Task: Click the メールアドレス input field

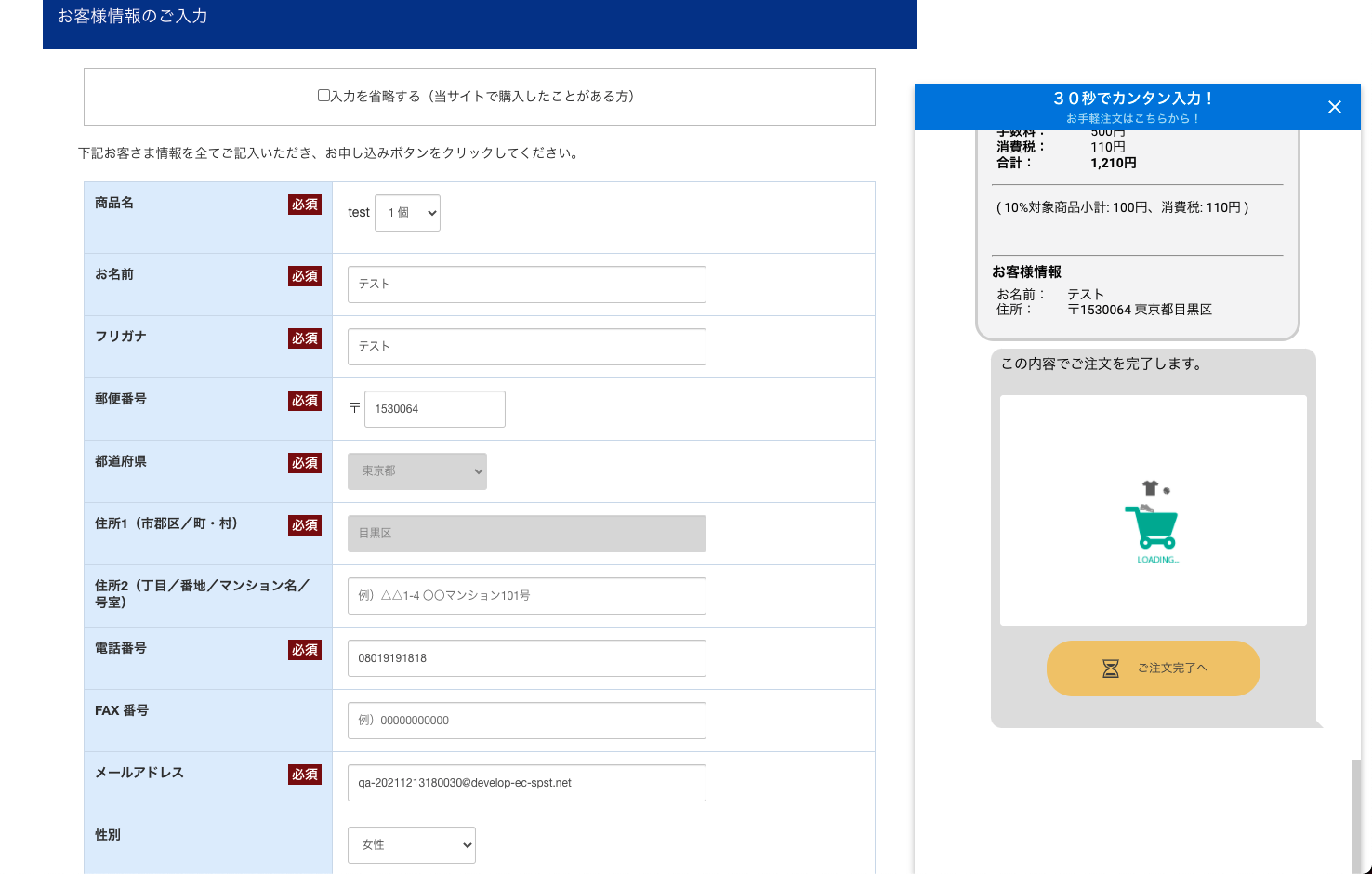Action: [527, 783]
